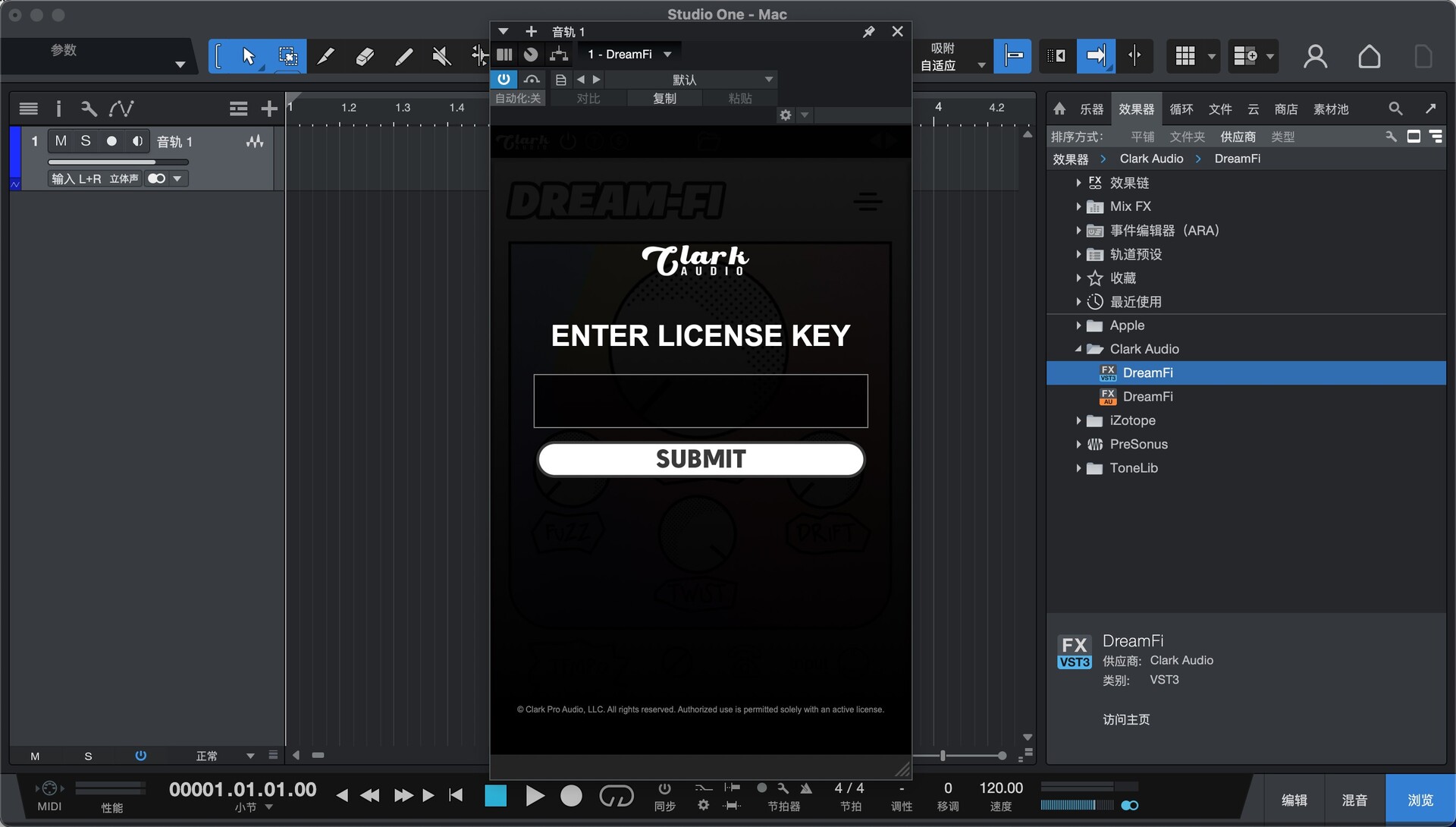1456x827 pixels.
Task: Select the Eraser tool
Action: tap(365, 56)
